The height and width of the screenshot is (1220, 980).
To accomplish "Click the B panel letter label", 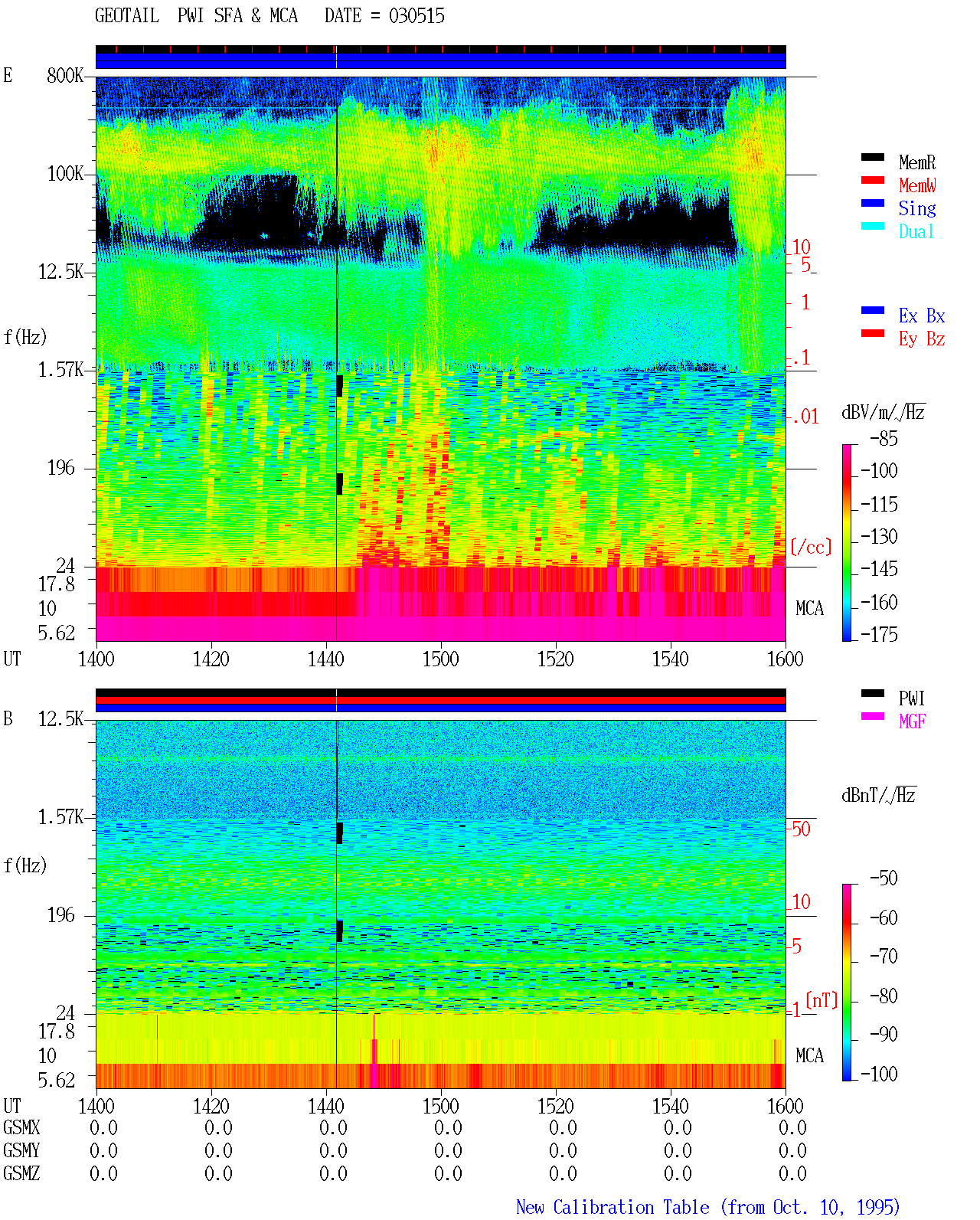I will click(x=8, y=718).
